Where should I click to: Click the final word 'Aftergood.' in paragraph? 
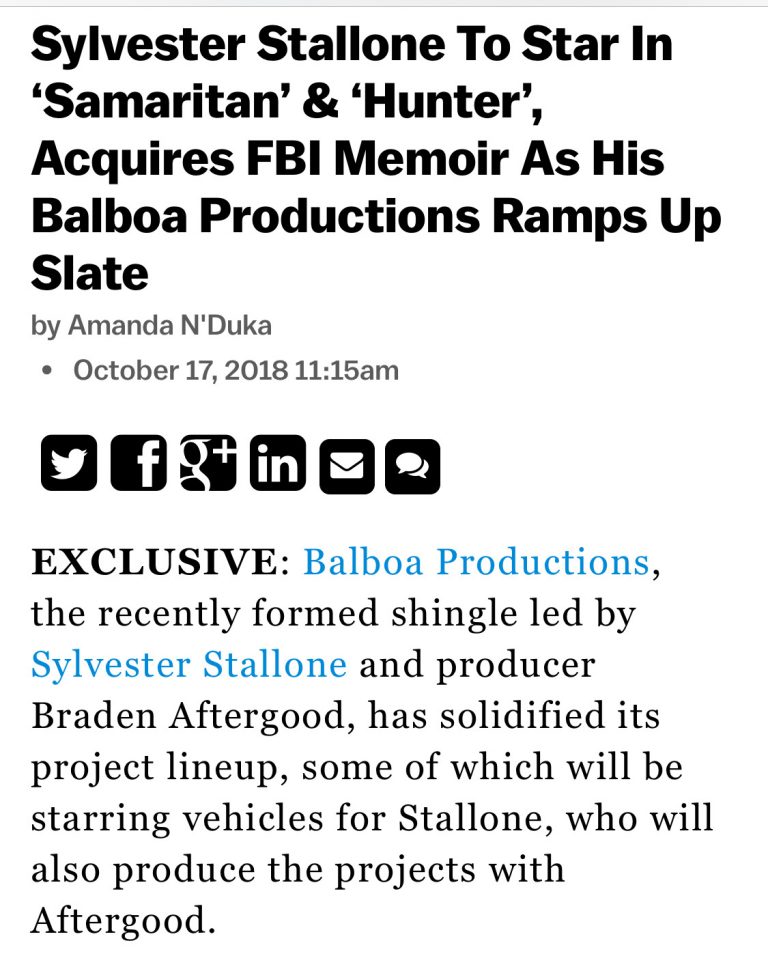[x=123, y=920]
